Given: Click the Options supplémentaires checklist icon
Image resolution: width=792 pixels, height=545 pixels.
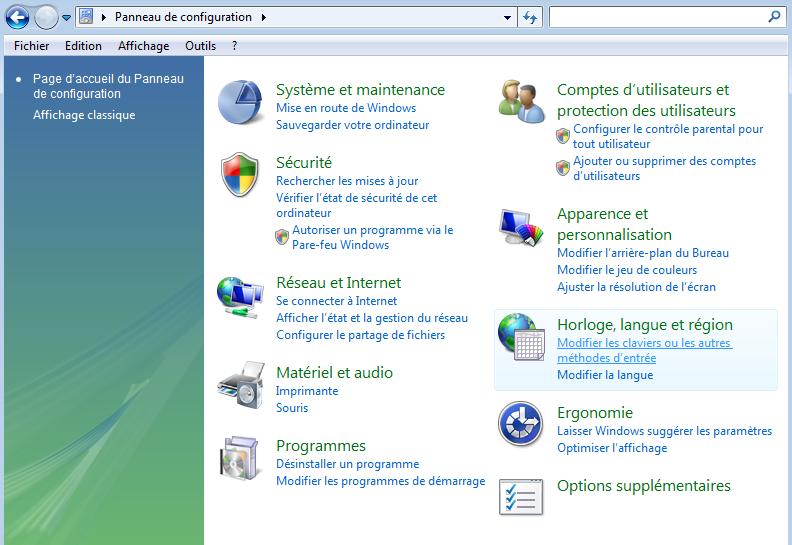Looking at the screenshot, I should 521,497.
